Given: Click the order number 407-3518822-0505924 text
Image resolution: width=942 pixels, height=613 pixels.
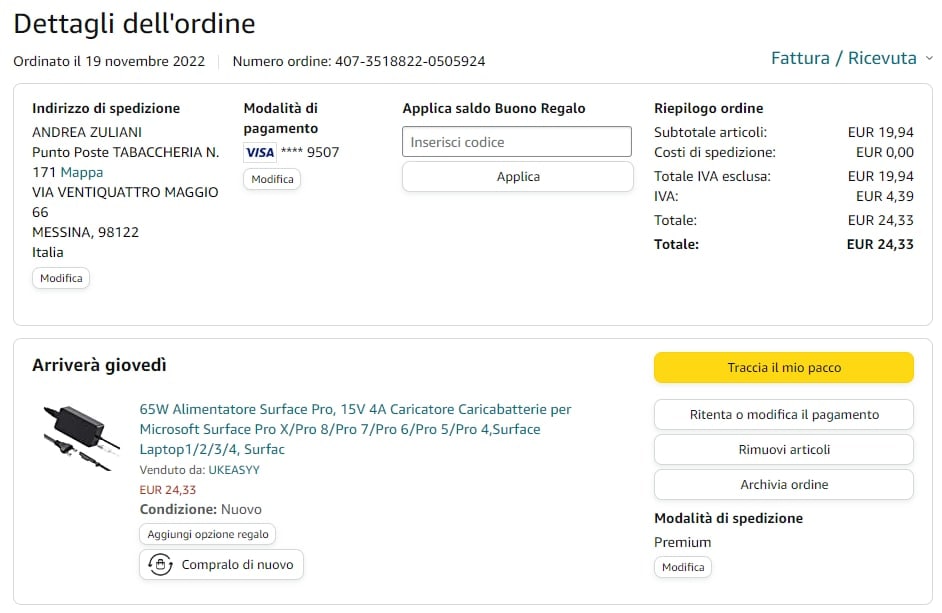Looking at the screenshot, I should [409, 61].
